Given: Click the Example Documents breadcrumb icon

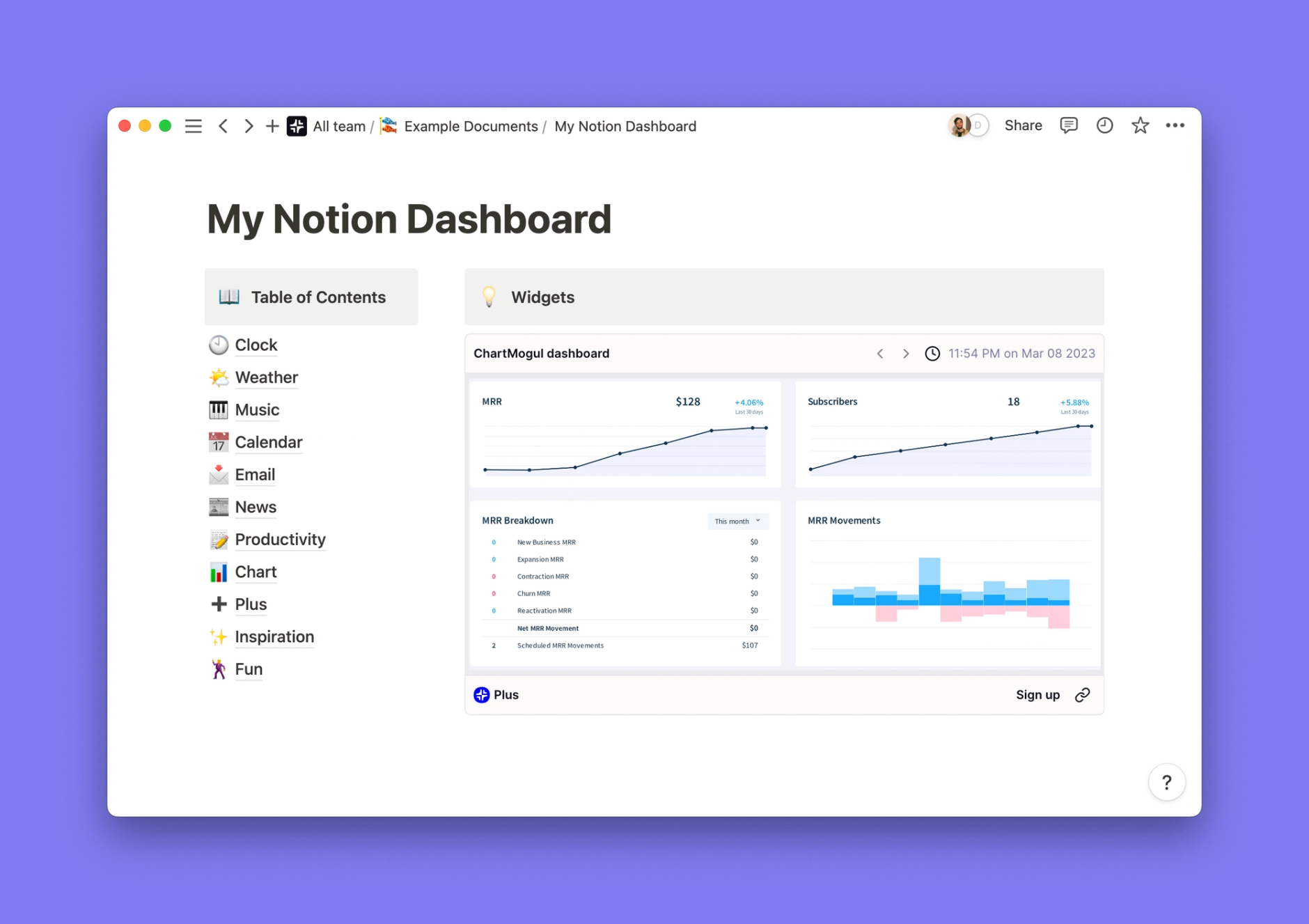Looking at the screenshot, I should pyautogui.click(x=389, y=126).
